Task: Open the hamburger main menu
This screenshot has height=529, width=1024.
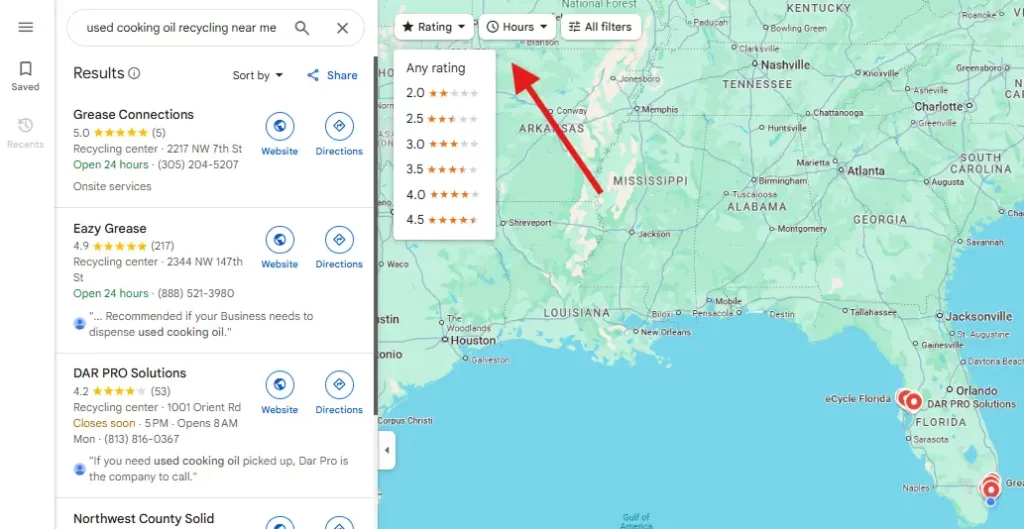Action: point(25,27)
